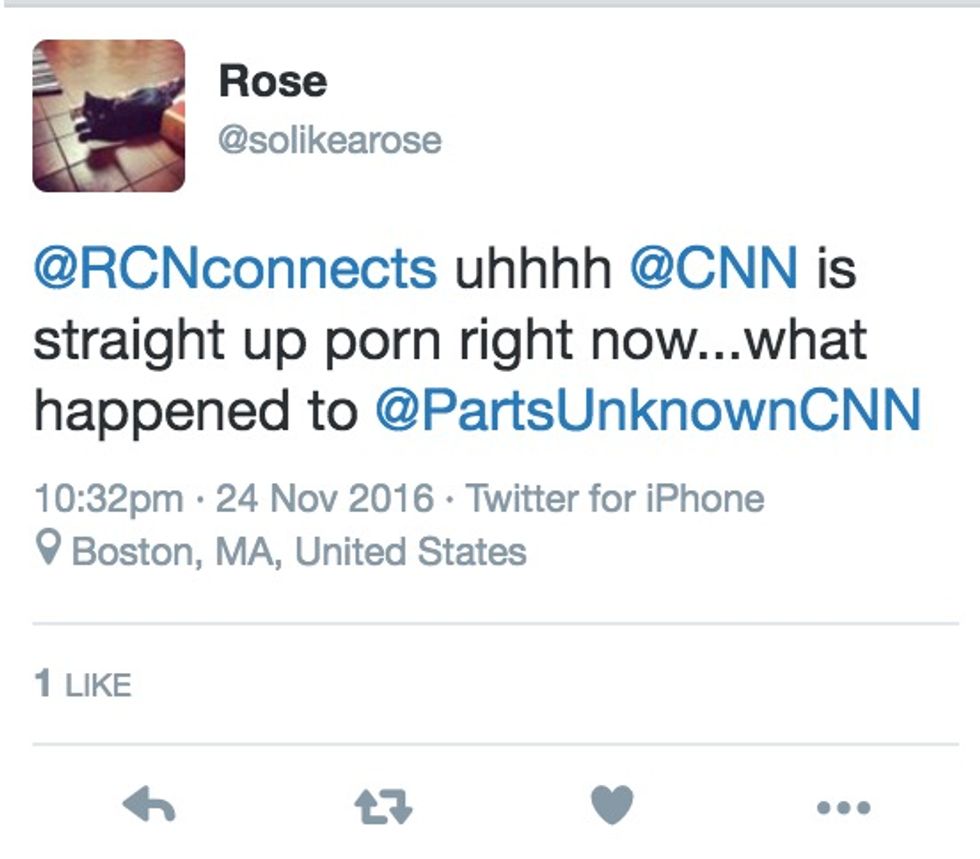
Task: Like the tweet with the heart icon
Action: 612,804
